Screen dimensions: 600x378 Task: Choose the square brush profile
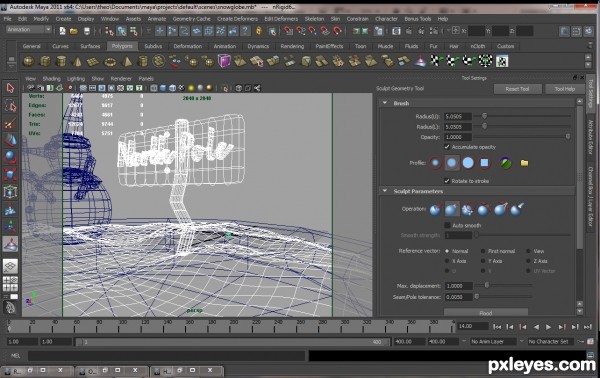484,163
